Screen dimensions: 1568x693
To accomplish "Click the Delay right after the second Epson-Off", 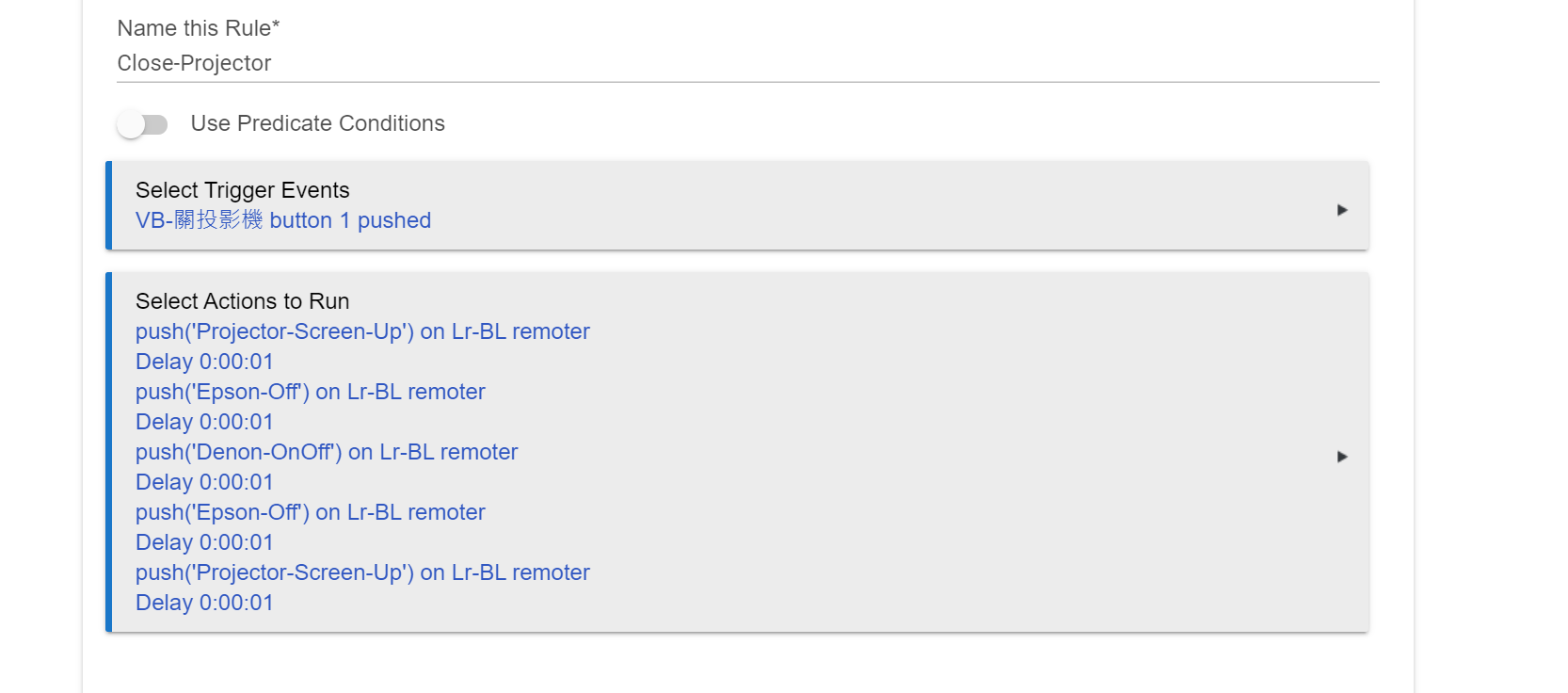I will pos(204,542).
